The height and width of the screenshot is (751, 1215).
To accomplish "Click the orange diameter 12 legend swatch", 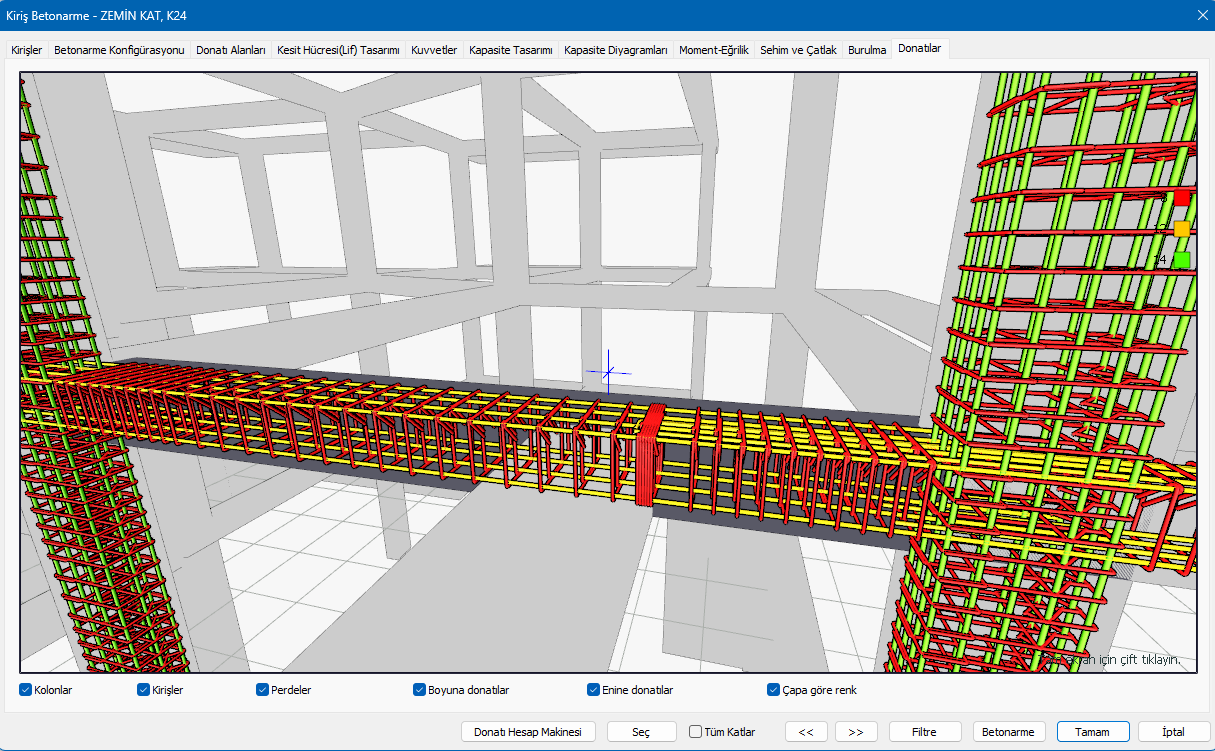I will click(1181, 229).
